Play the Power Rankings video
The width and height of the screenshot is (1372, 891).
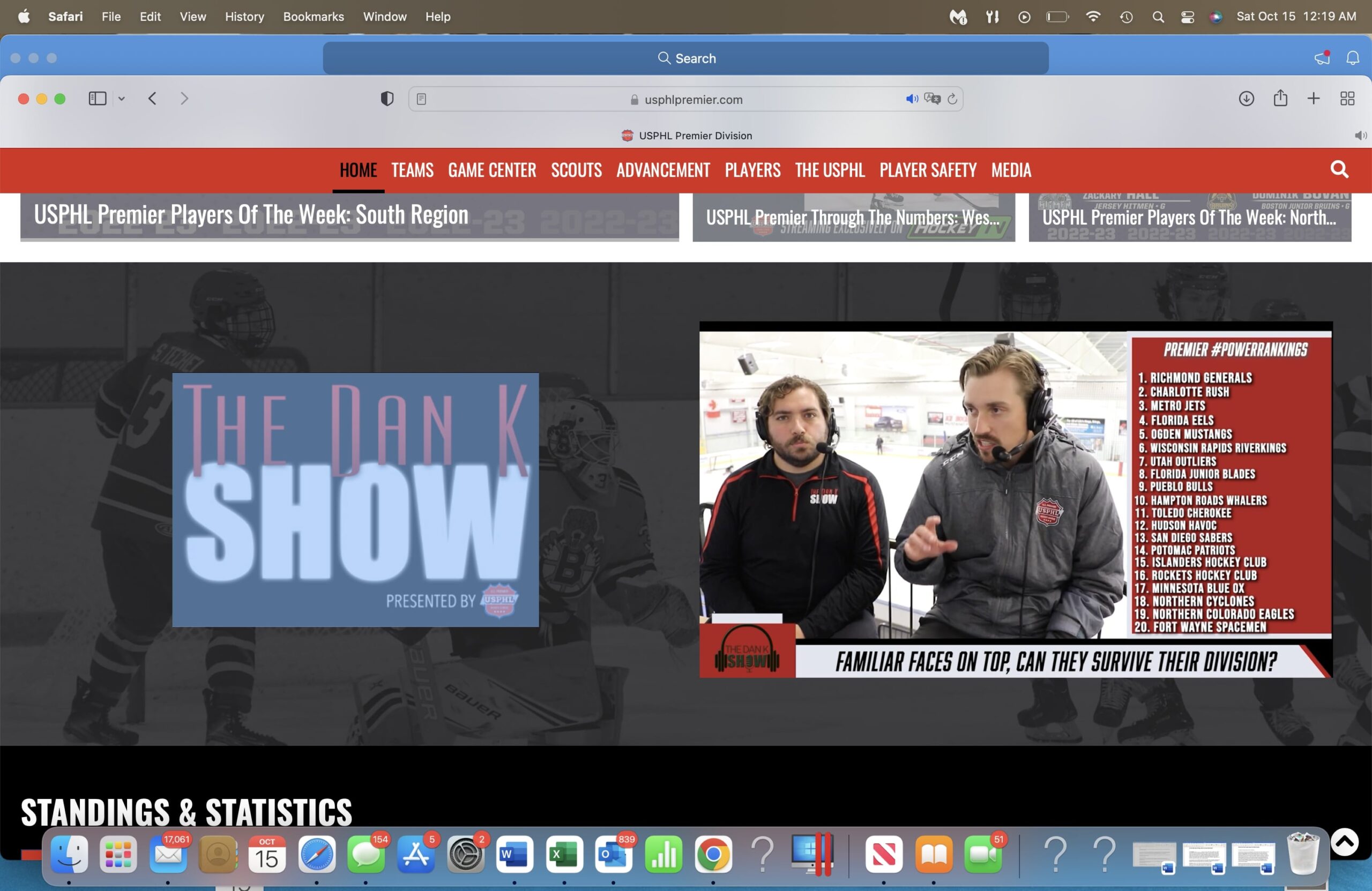(x=1016, y=499)
